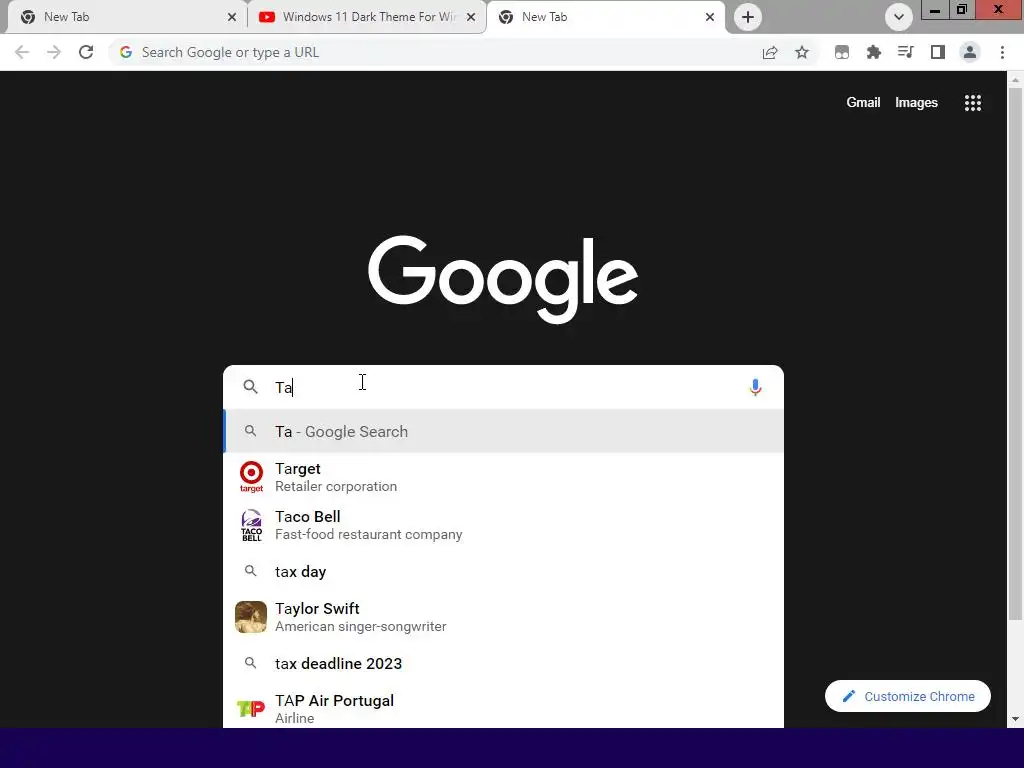Choose the Taco Bell suggestion
Viewport: 1024px width, 768px height.
pyautogui.click(x=504, y=525)
